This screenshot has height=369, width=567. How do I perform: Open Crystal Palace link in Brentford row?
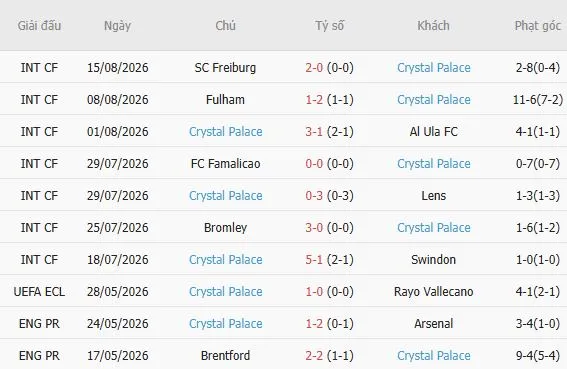434,356
